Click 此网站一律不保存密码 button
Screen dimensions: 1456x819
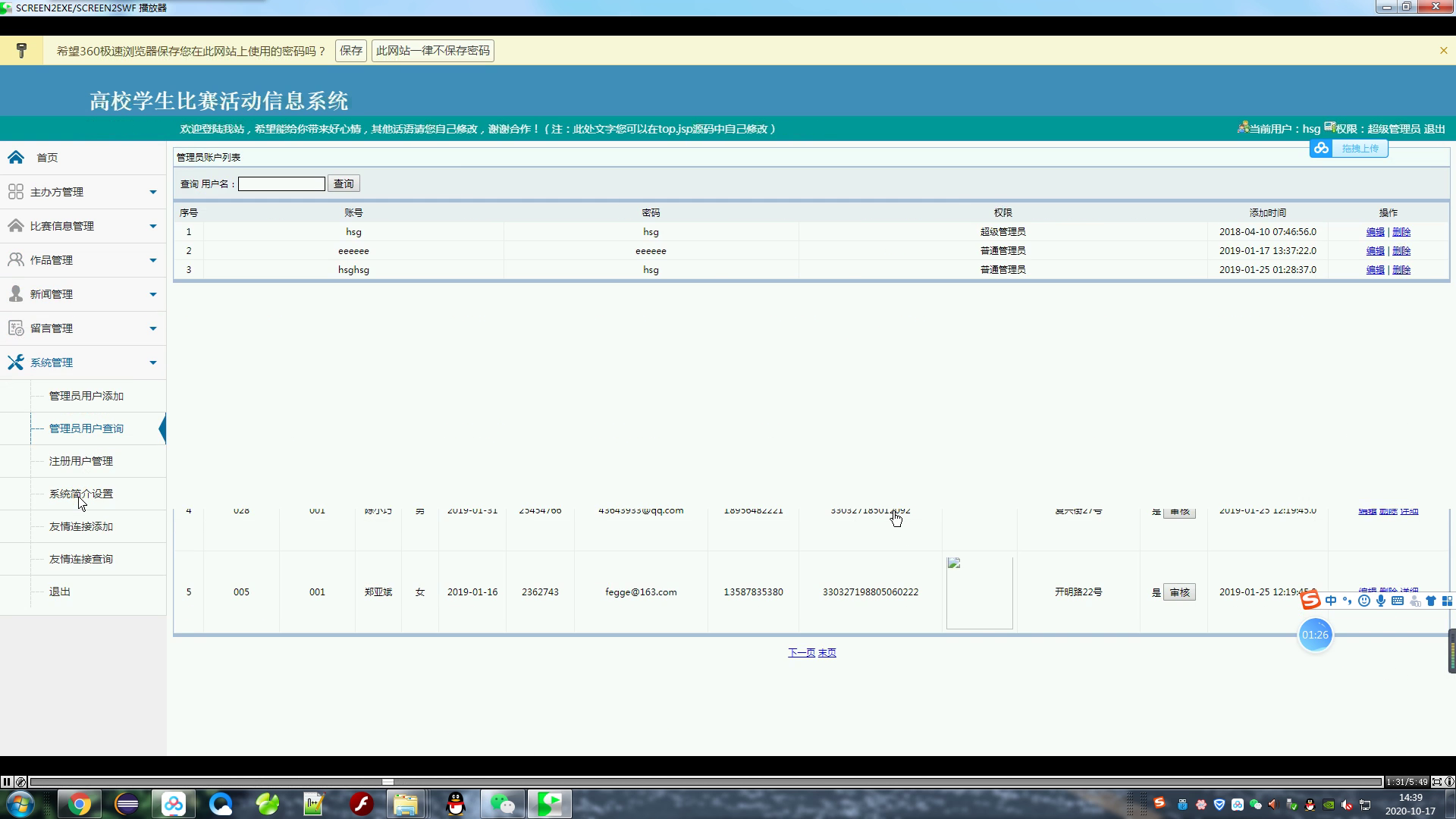tap(433, 51)
